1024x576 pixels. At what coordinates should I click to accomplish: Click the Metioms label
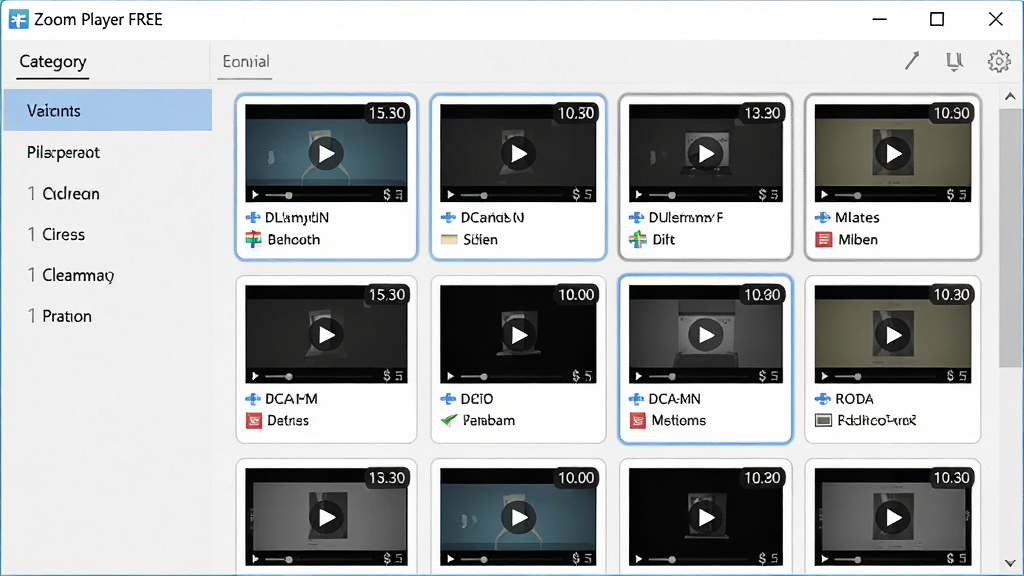(679, 421)
